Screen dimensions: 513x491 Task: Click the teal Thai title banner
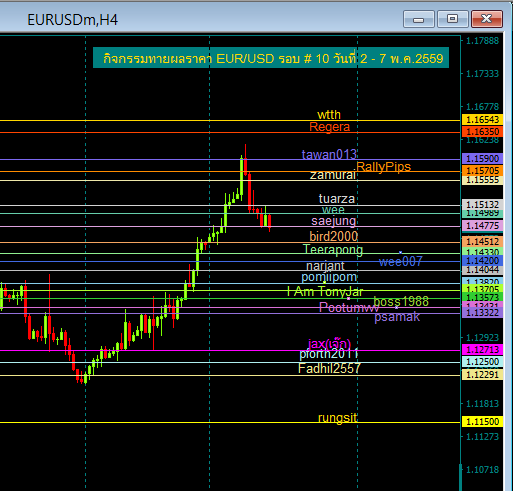point(271,58)
